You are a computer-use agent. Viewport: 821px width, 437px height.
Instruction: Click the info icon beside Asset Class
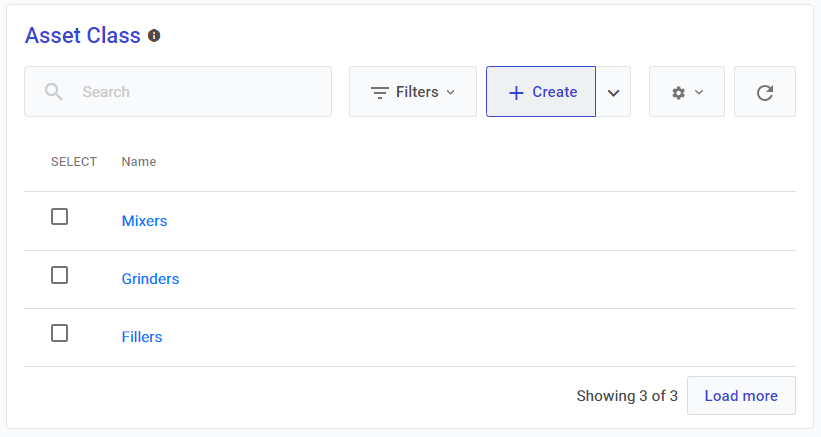(x=154, y=36)
